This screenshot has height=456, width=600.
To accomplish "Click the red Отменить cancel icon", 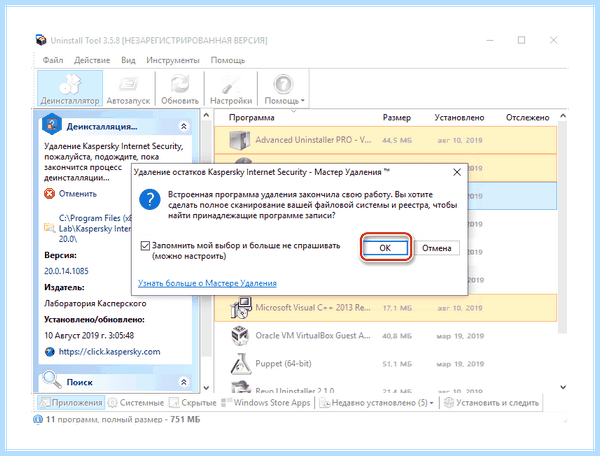I will tap(49, 194).
